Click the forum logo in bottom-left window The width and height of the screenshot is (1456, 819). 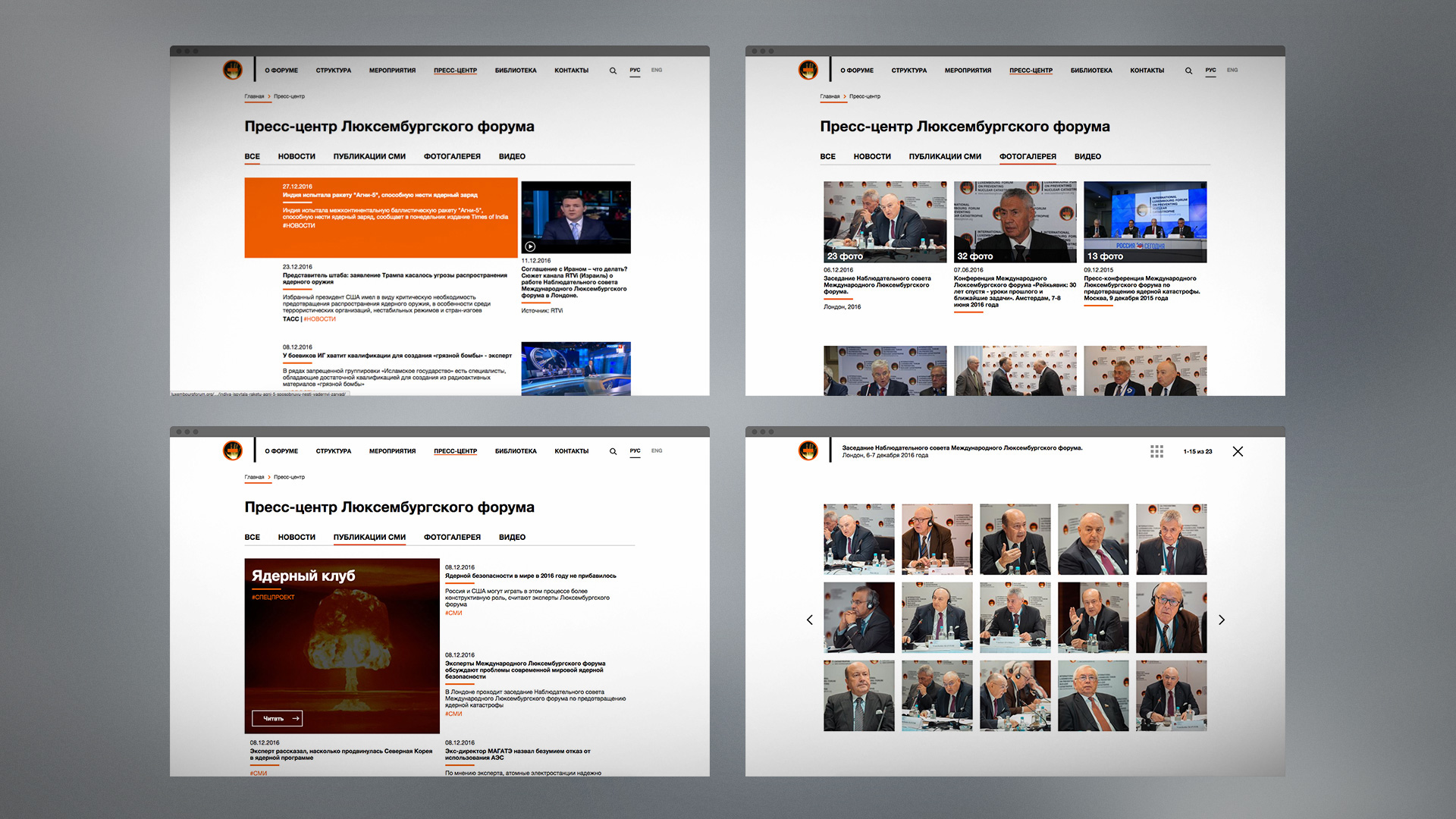point(233,450)
